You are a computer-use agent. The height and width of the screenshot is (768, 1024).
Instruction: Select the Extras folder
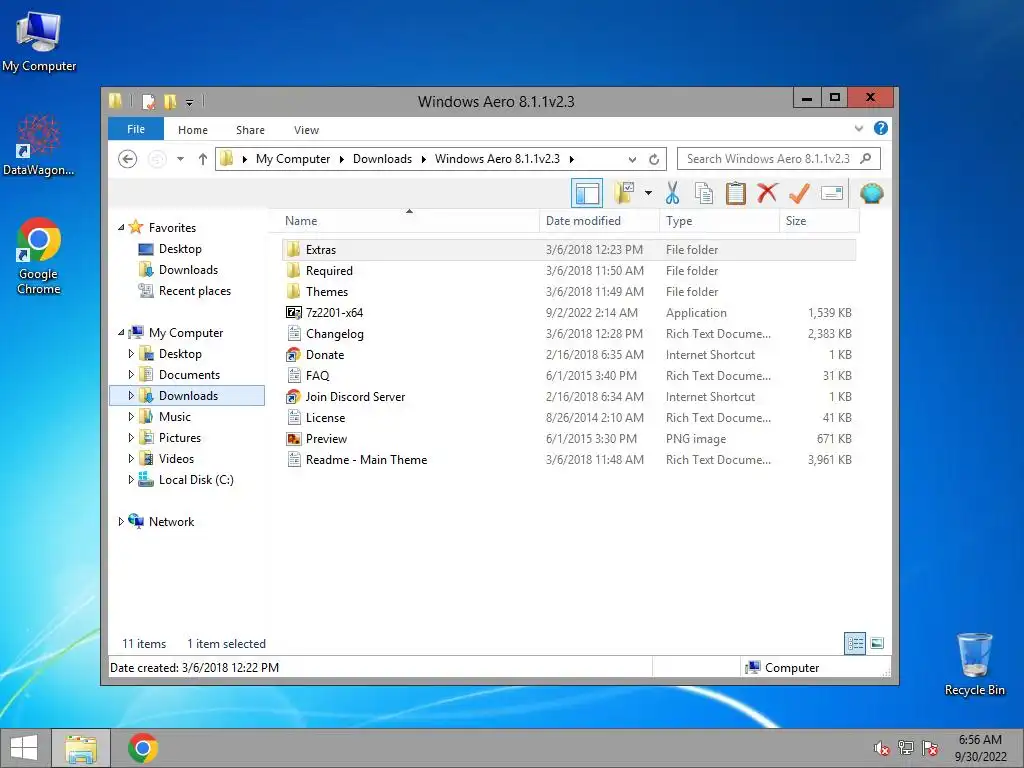(x=569, y=249)
